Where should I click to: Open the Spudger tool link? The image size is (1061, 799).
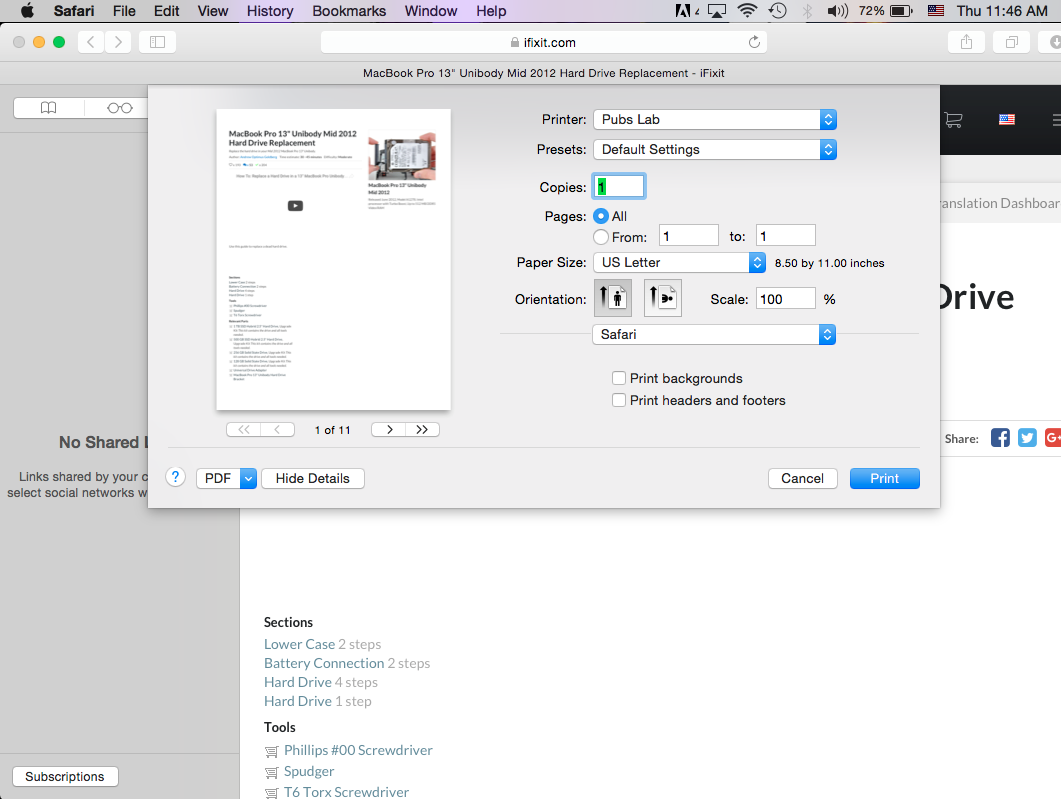point(309,771)
